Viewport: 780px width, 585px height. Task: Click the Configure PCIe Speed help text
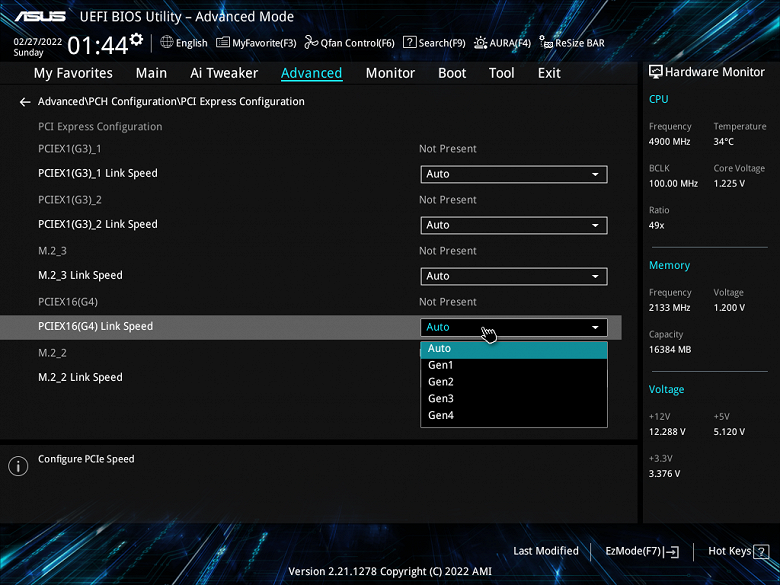86,459
